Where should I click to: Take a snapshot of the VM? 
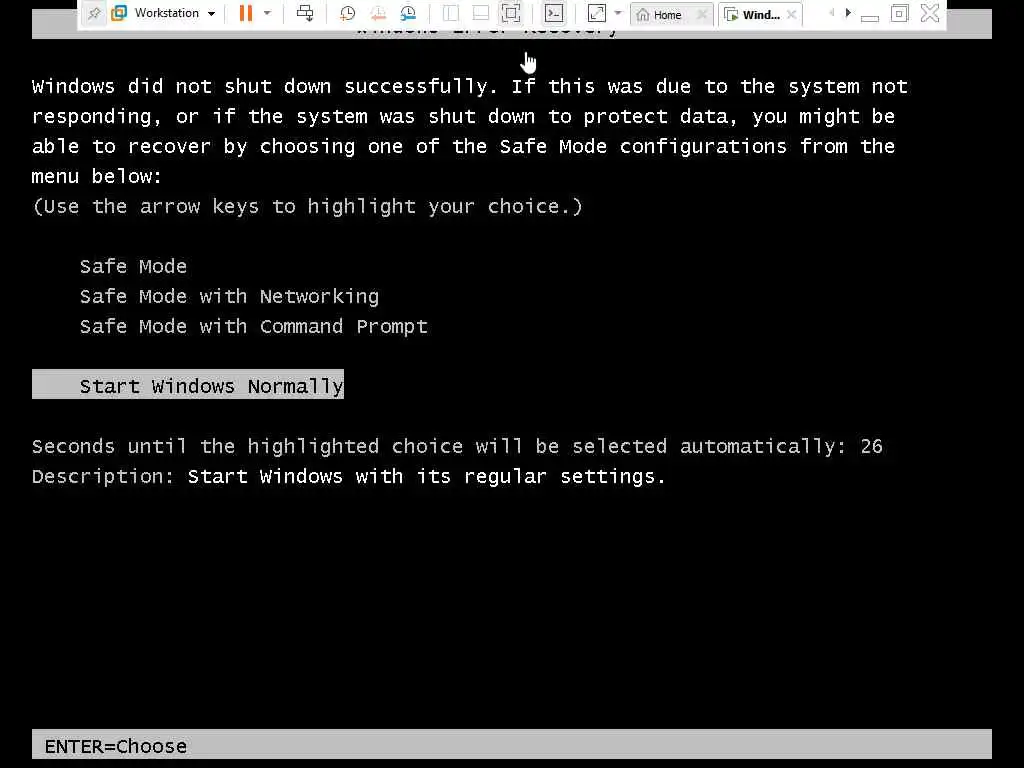(x=347, y=13)
